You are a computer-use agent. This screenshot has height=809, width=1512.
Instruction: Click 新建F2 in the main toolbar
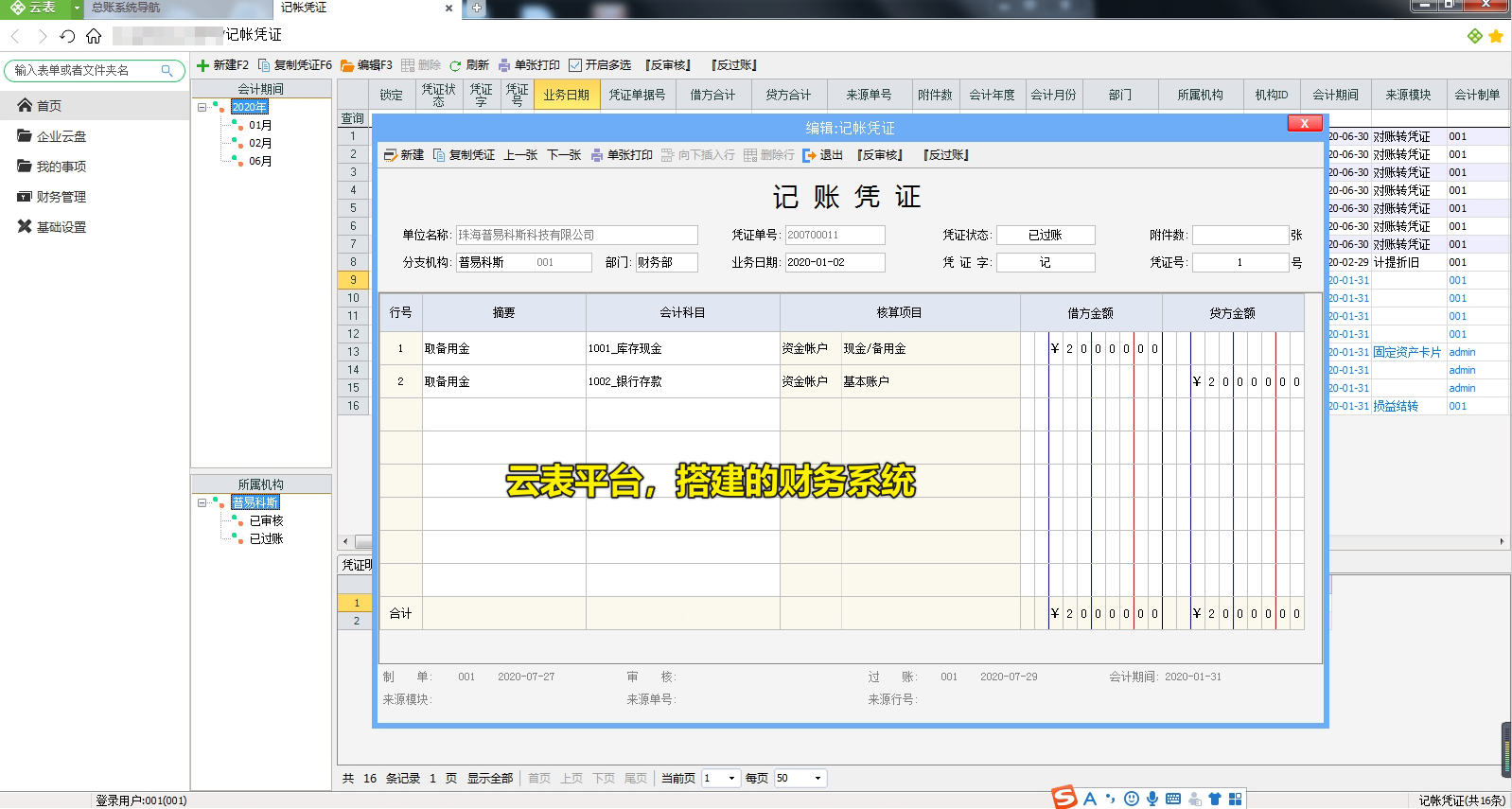point(222,65)
